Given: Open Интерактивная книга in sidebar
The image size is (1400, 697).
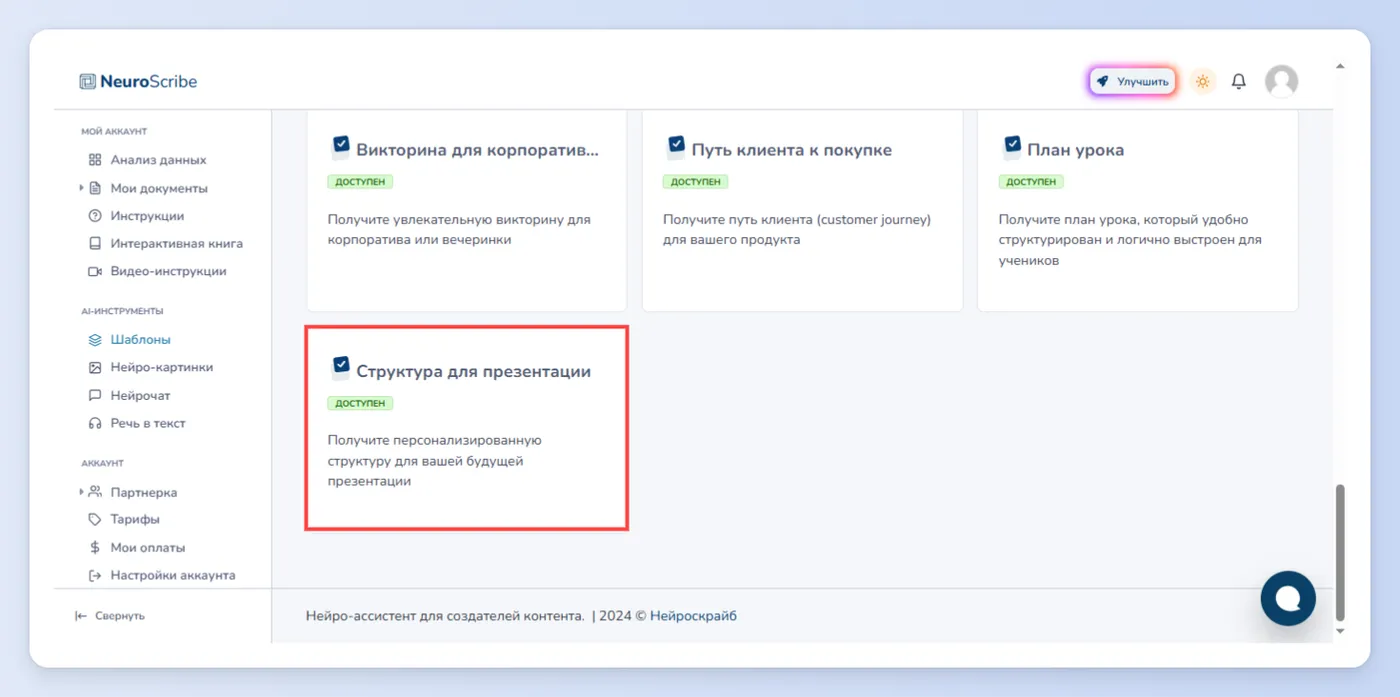Looking at the screenshot, I should tap(176, 244).
